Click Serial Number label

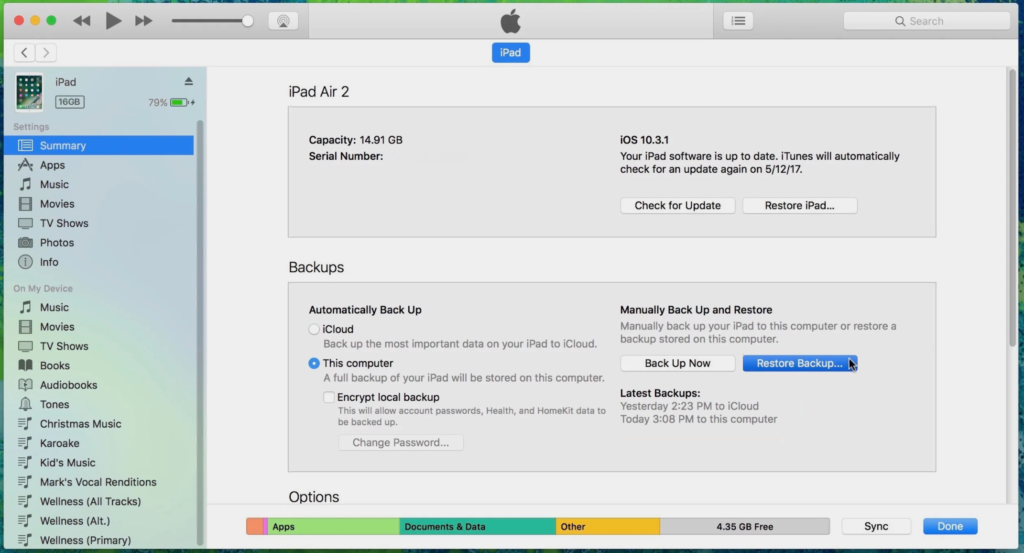(345, 156)
